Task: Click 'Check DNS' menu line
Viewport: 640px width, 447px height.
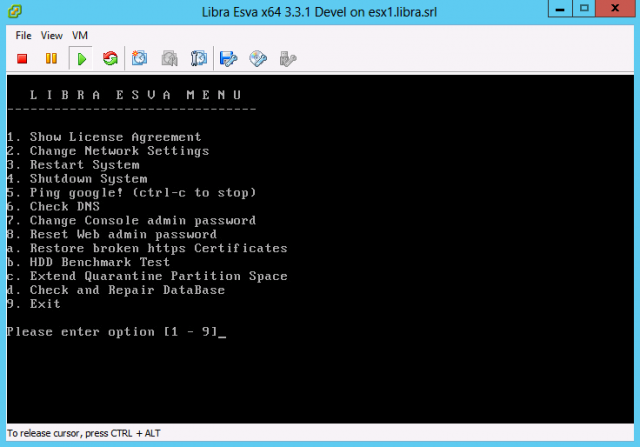Action: [53, 207]
